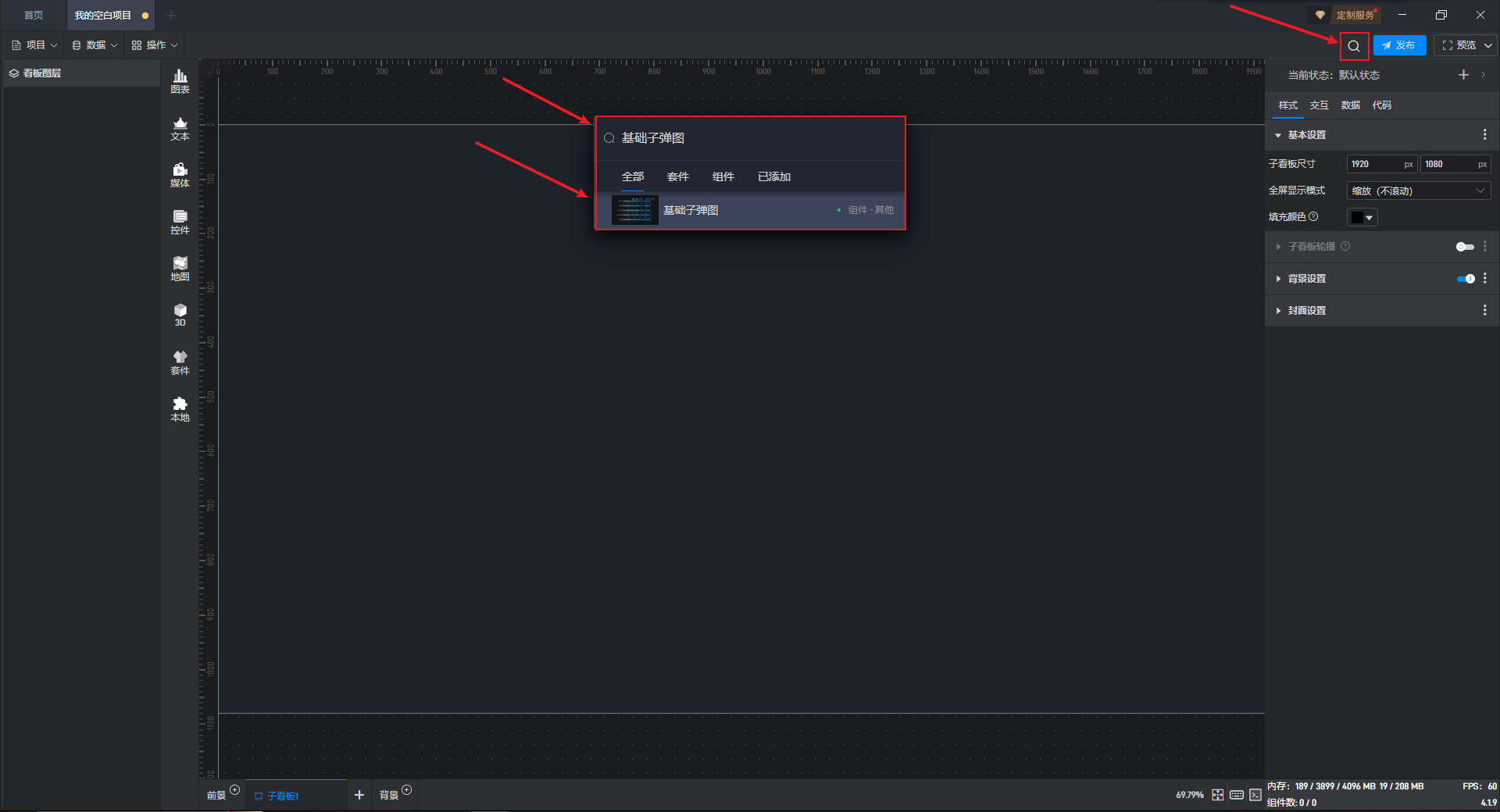The height and width of the screenshot is (812, 1500).
Task: Enable the 子看板轮播 carousel switch
Action: pyautogui.click(x=1465, y=247)
